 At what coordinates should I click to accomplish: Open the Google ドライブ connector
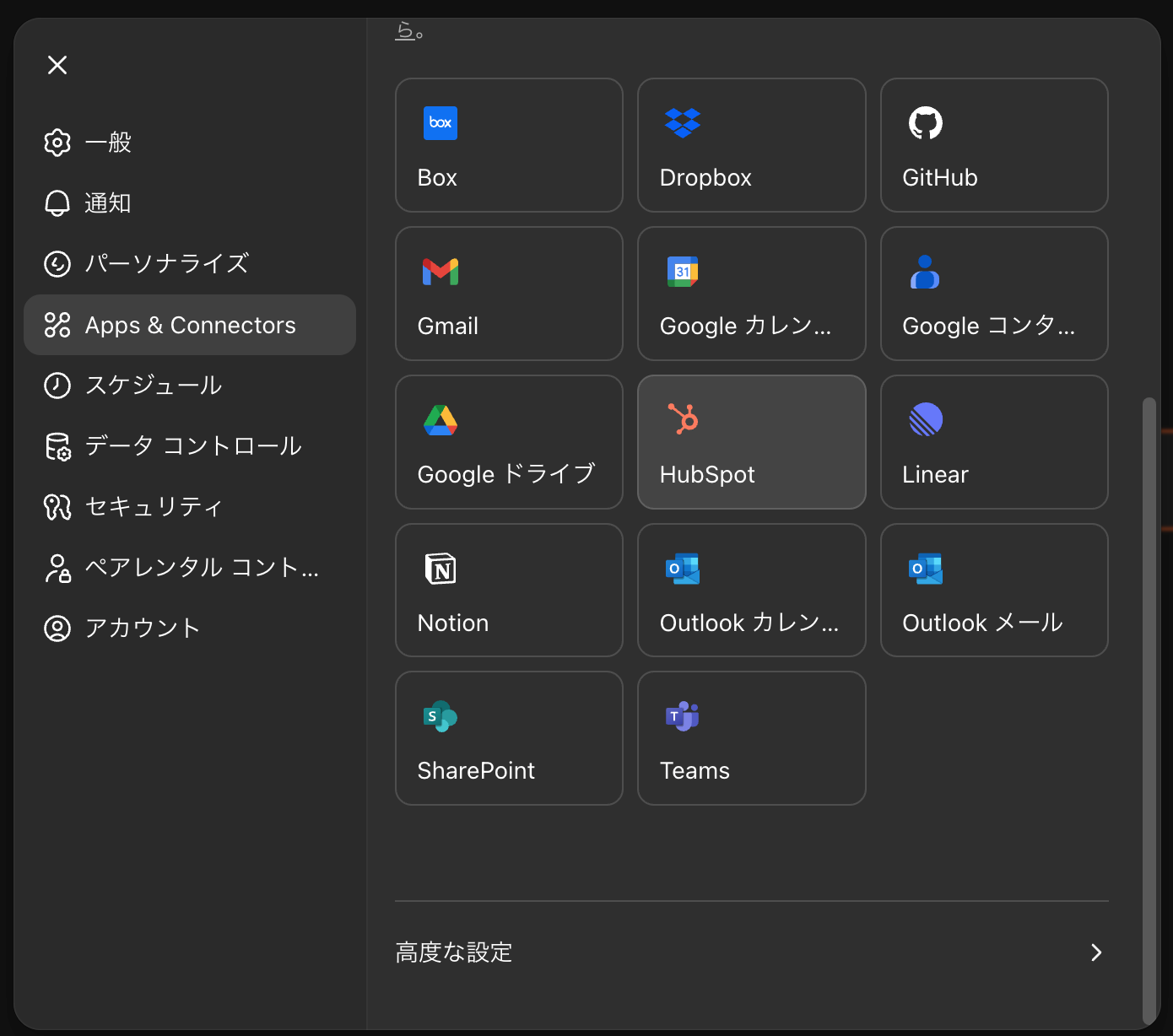[508, 442]
